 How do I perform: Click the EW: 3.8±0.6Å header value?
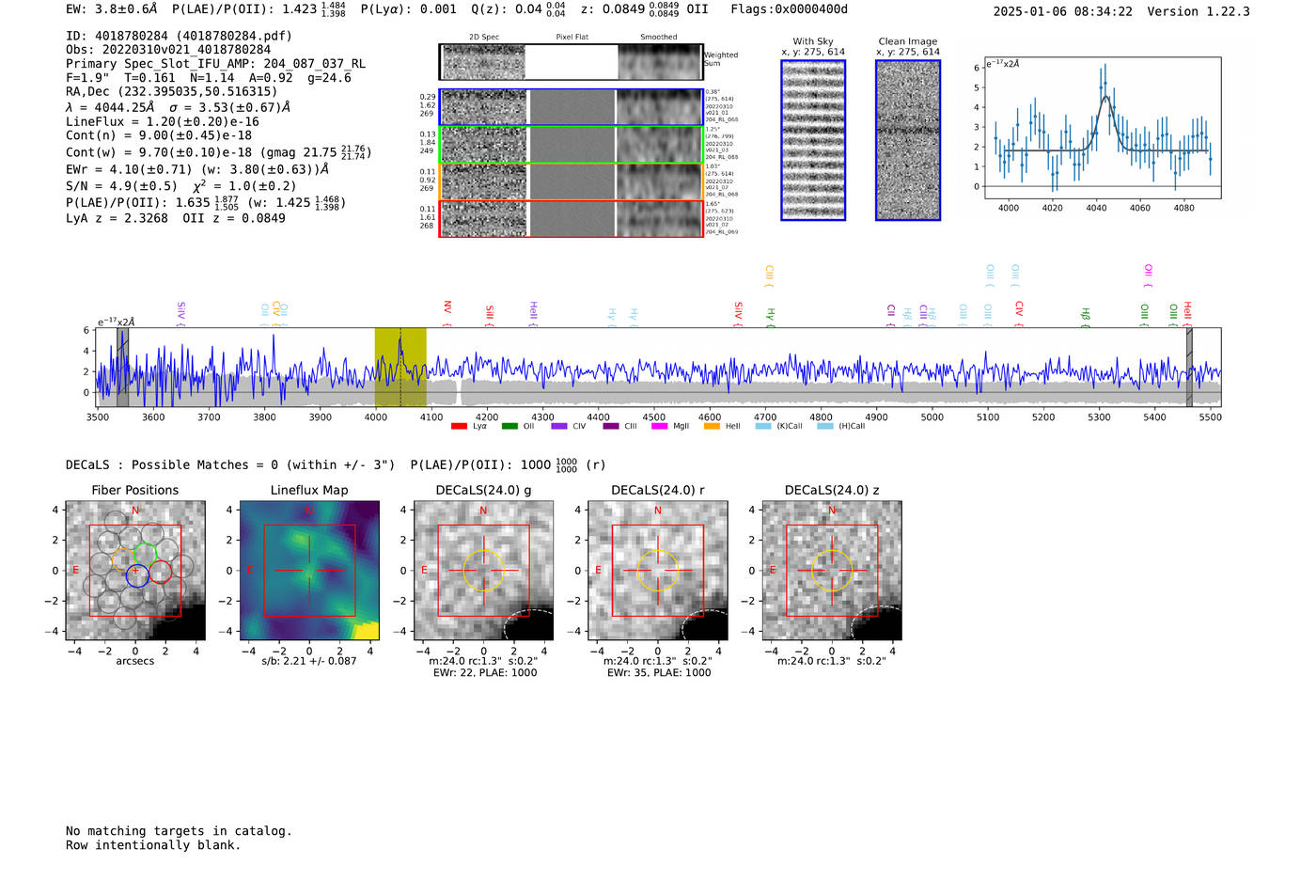point(111,9)
